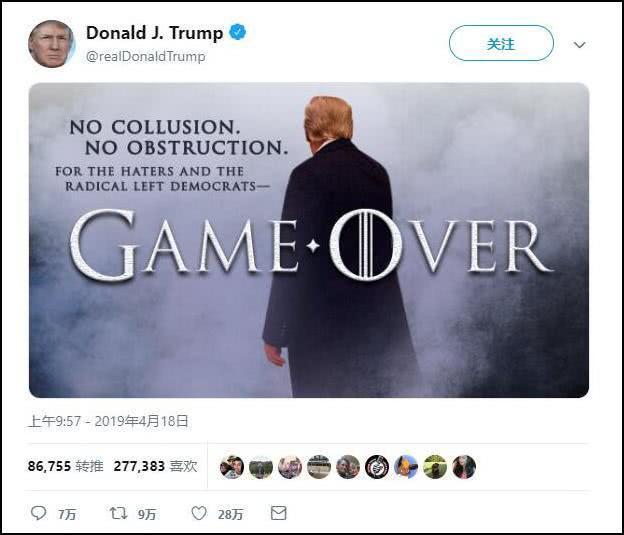Click the 7万 reply count
Viewport: 624px width, 535px height.
[x=66, y=514]
